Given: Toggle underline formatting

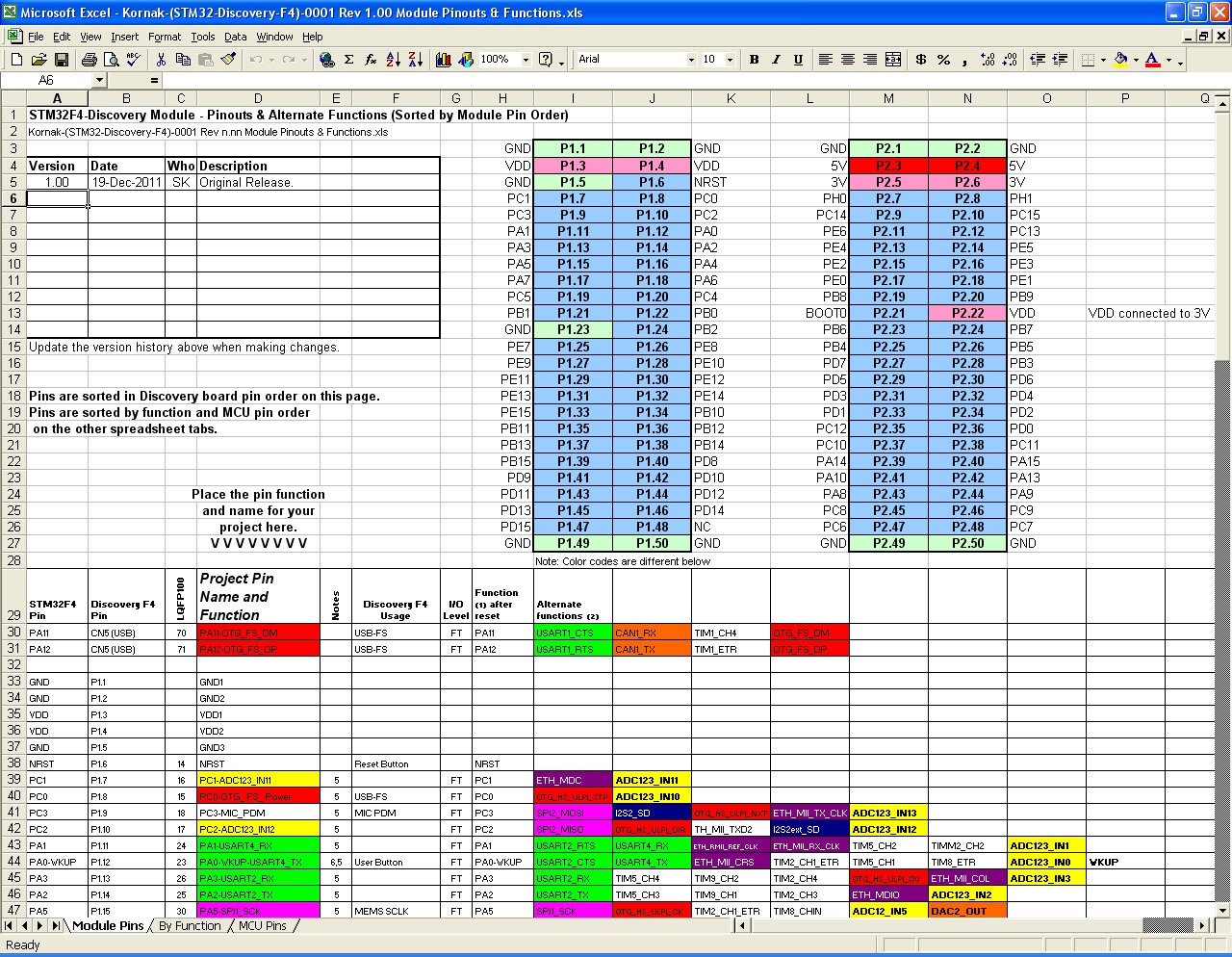Looking at the screenshot, I should pos(798,60).
